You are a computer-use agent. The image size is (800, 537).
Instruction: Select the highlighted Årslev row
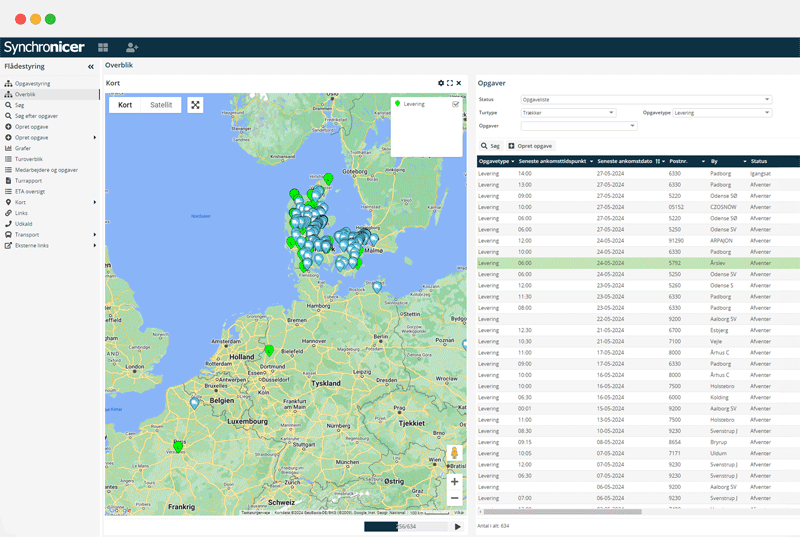tap(638, 263)
